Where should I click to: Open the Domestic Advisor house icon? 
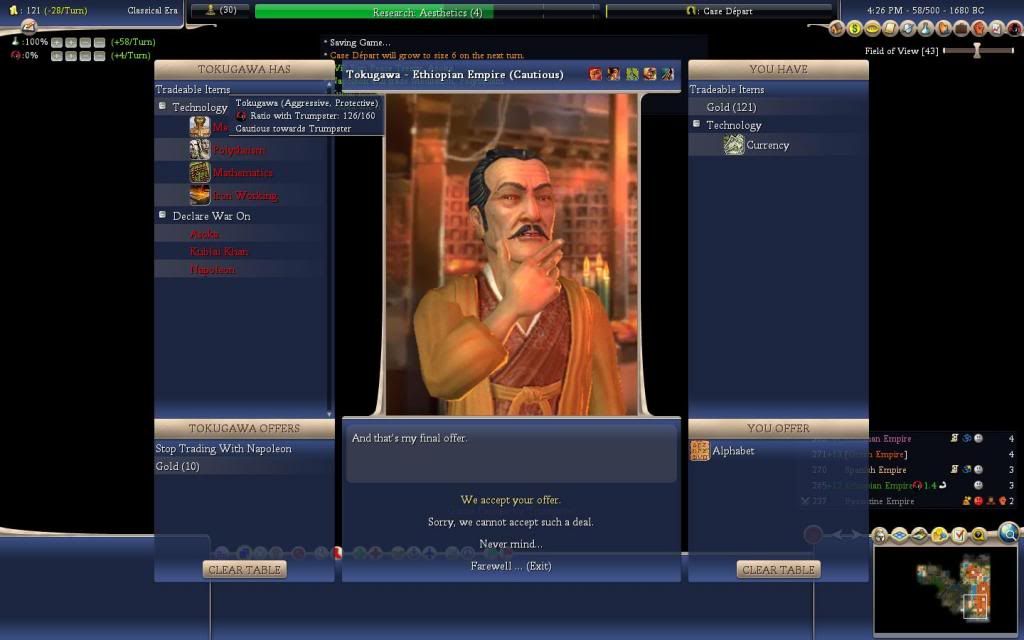[x=837, y=28]
